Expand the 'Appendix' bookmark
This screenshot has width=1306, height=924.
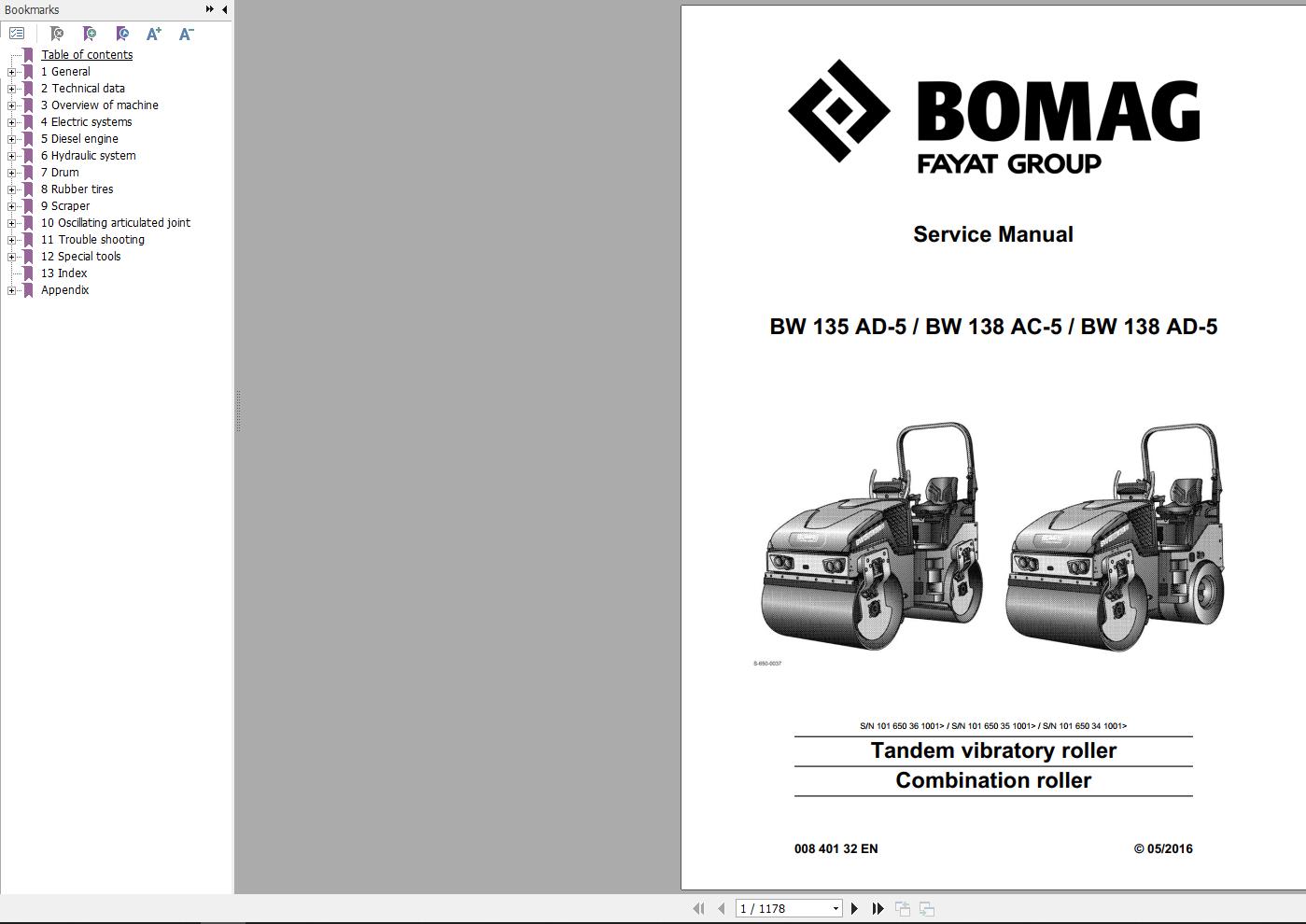(x=11, y=290)
